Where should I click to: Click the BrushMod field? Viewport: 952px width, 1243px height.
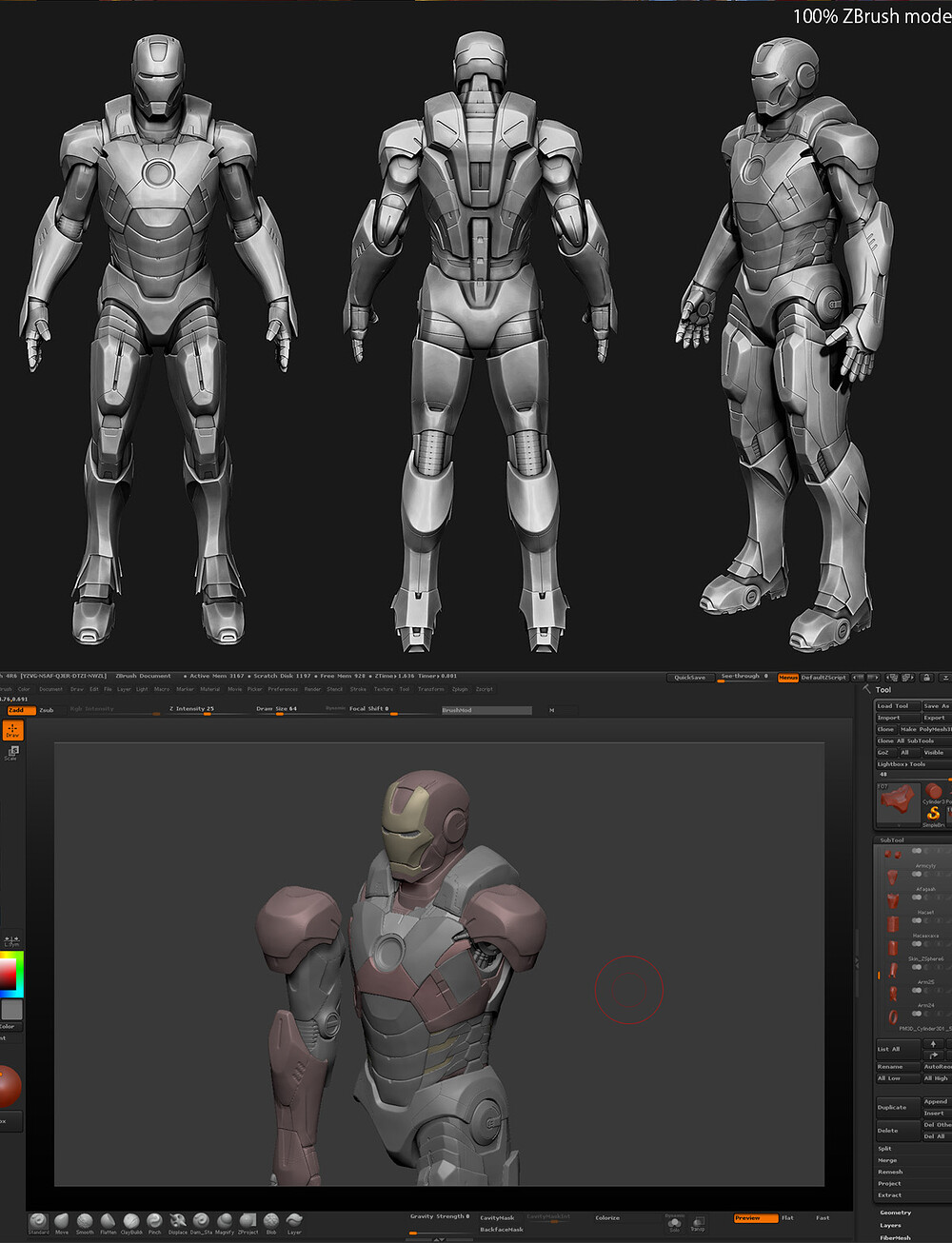click(486, 710)
